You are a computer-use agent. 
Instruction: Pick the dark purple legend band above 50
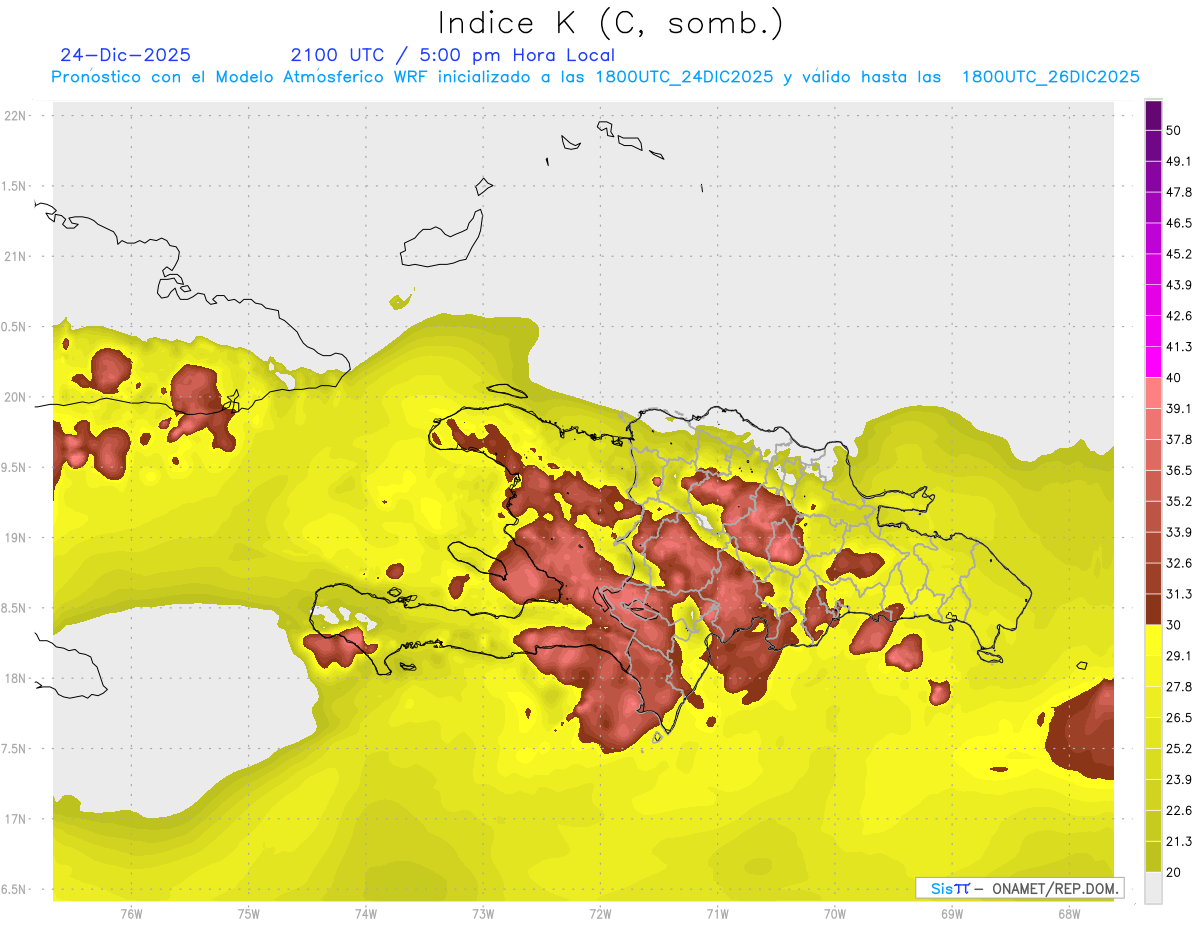coord(1153,116)
